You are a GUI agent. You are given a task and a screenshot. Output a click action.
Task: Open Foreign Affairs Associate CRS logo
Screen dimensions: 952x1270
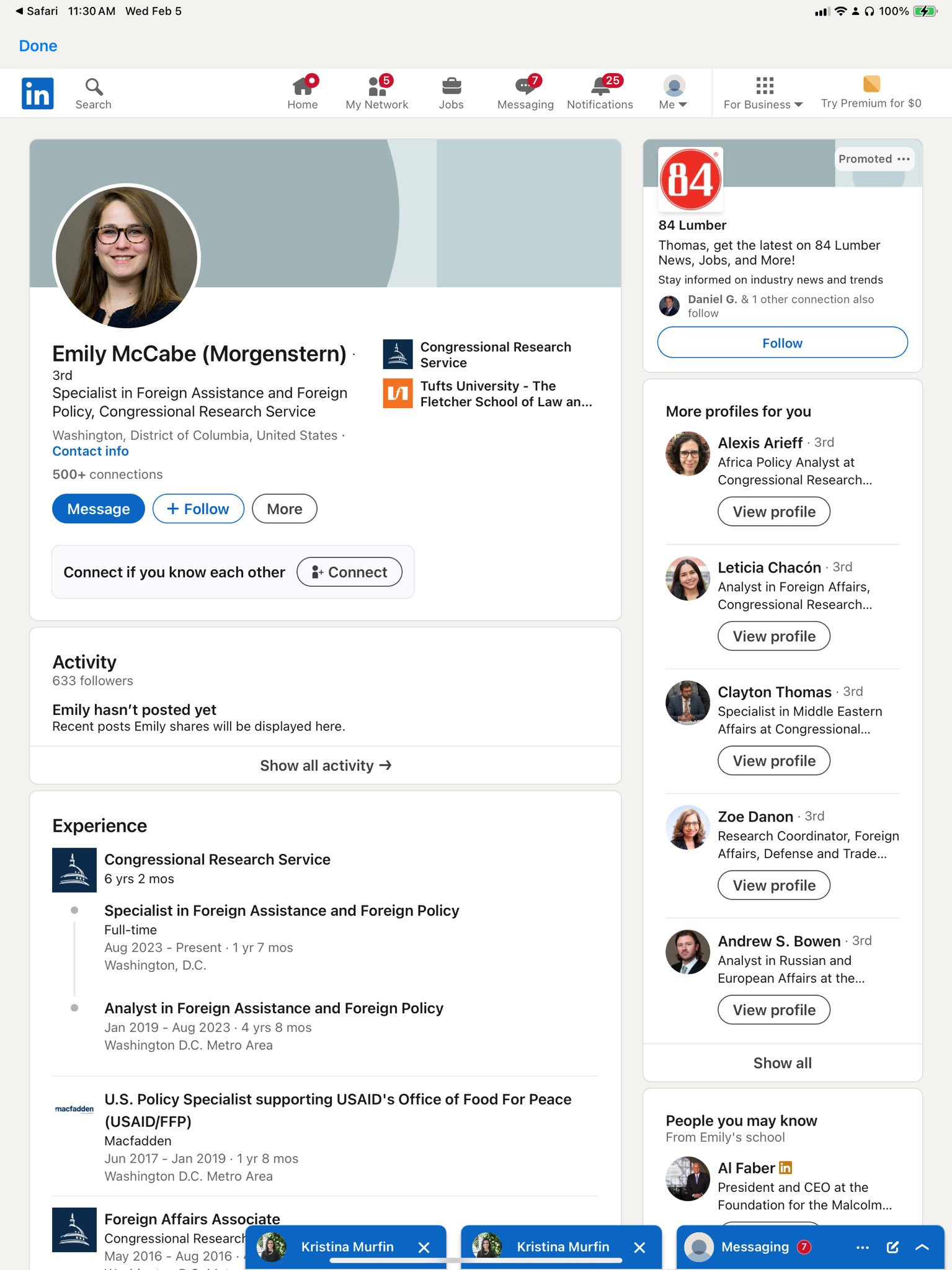tap(74, 1230)
